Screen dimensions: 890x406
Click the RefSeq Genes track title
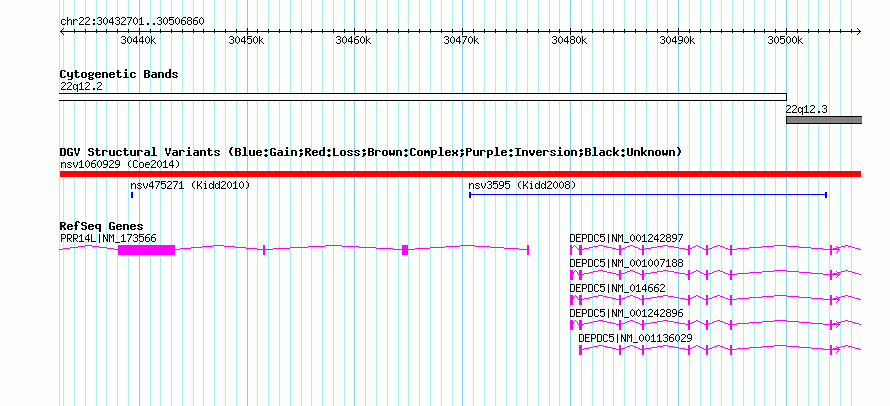pyautogui.click(x=102, y=227)
